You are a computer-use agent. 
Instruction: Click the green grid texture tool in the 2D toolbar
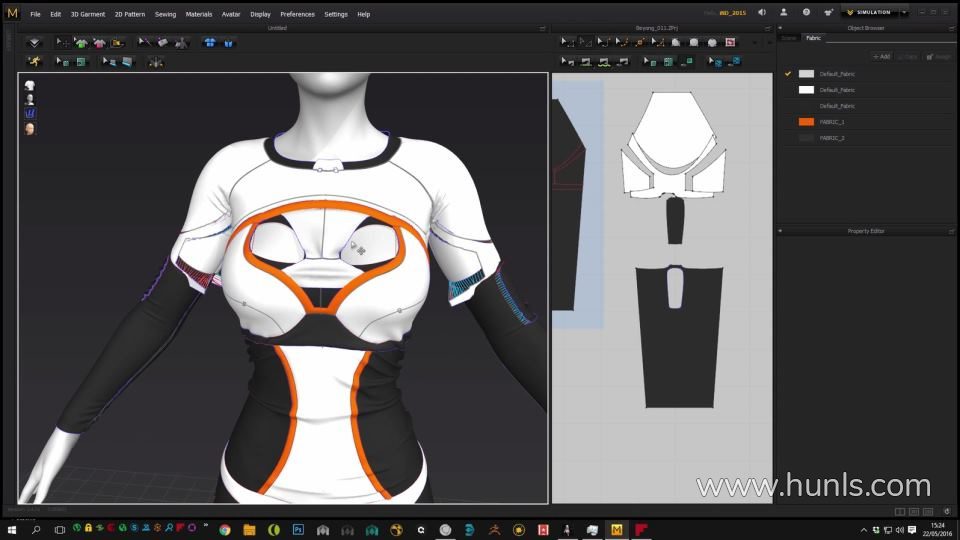[669, 62]
